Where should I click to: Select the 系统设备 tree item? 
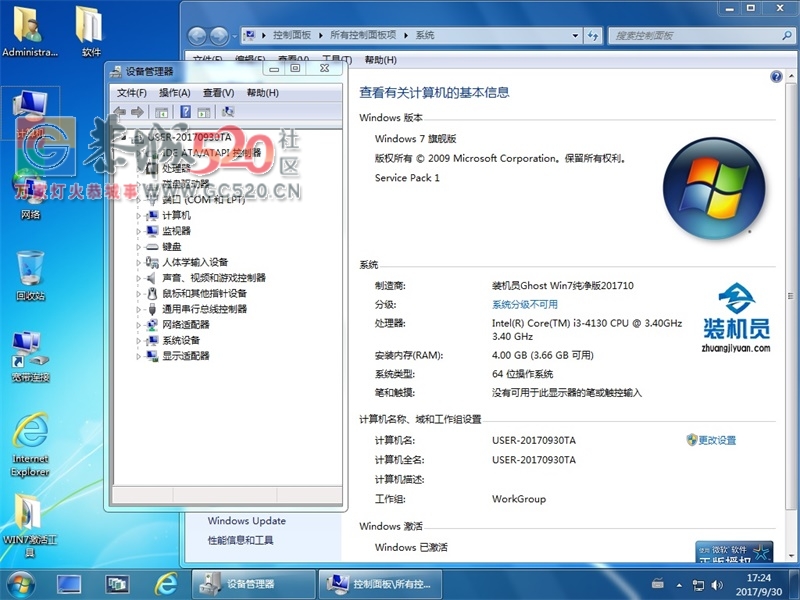coord(181,340)
